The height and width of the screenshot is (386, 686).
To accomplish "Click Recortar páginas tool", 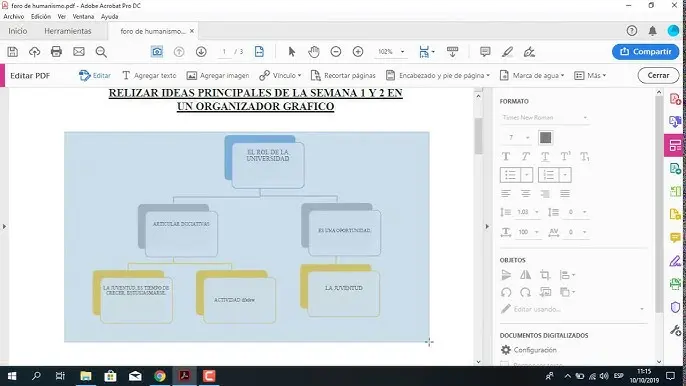I will [343, 75].
